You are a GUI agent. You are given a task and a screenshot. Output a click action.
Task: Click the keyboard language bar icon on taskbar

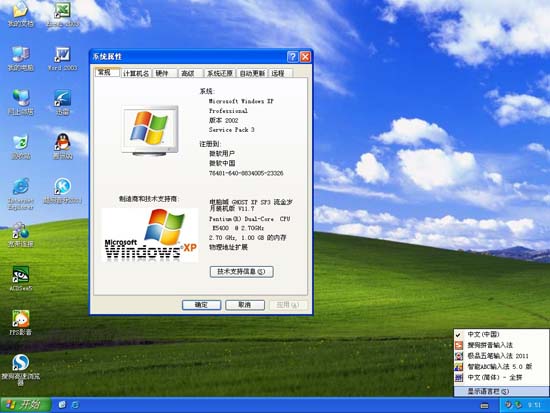(x=484, y=406)
